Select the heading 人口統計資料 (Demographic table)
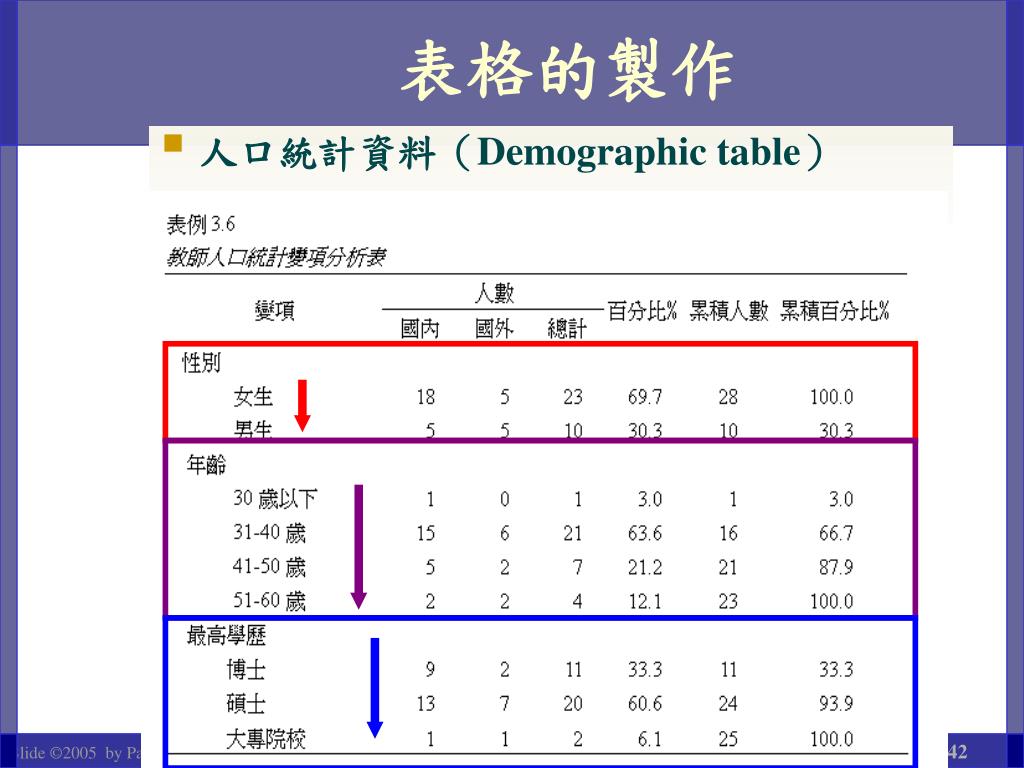 pos(512,153)
